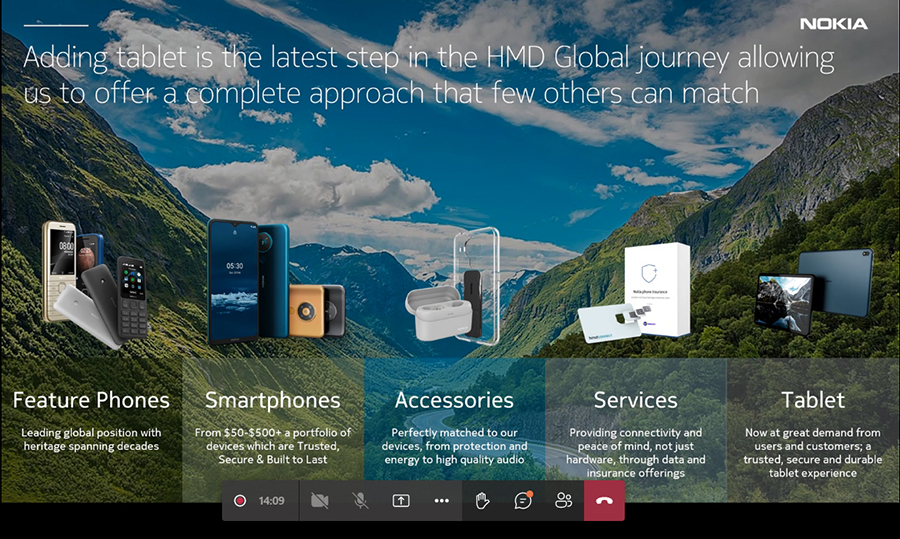The width and height of the screenshot is (900, 539).
Task: Click text 'Perfectly matched to our devices'
Action: [454, 439]
